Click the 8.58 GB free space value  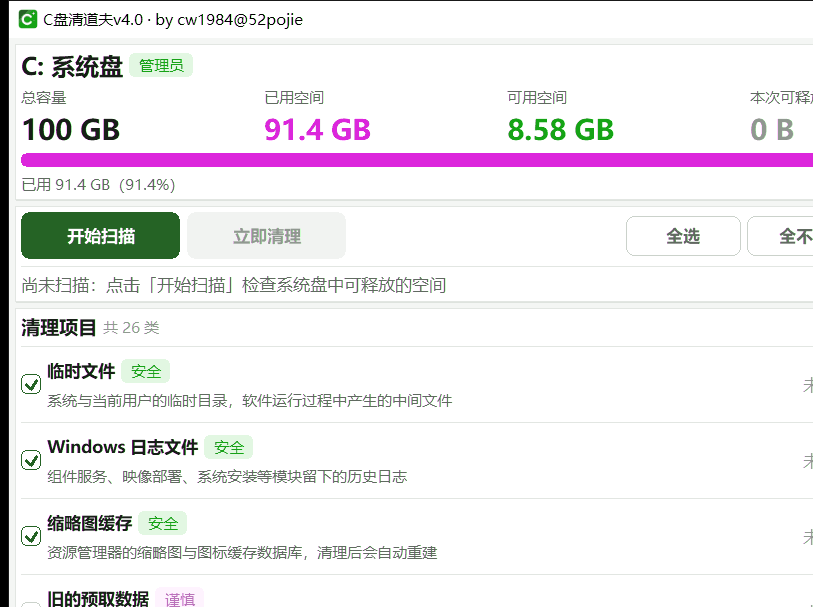(560, 130)
